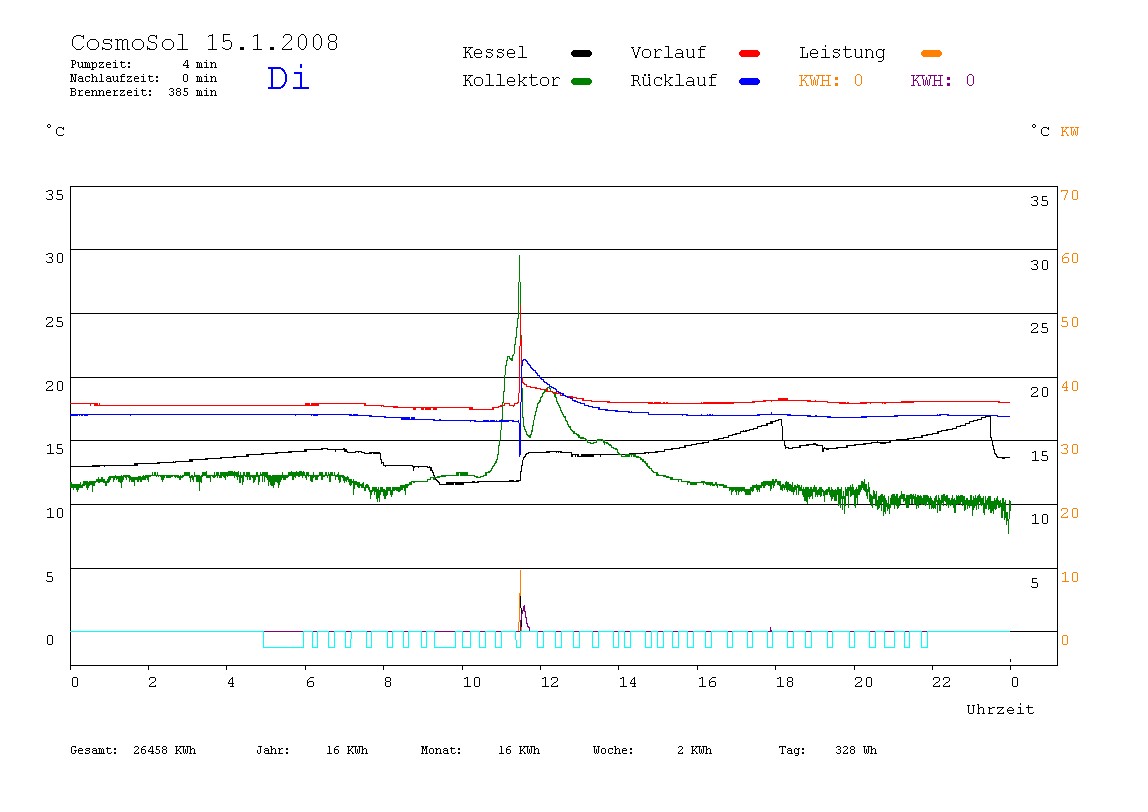Click the black Kessel legend swatch

pos(581,53)
